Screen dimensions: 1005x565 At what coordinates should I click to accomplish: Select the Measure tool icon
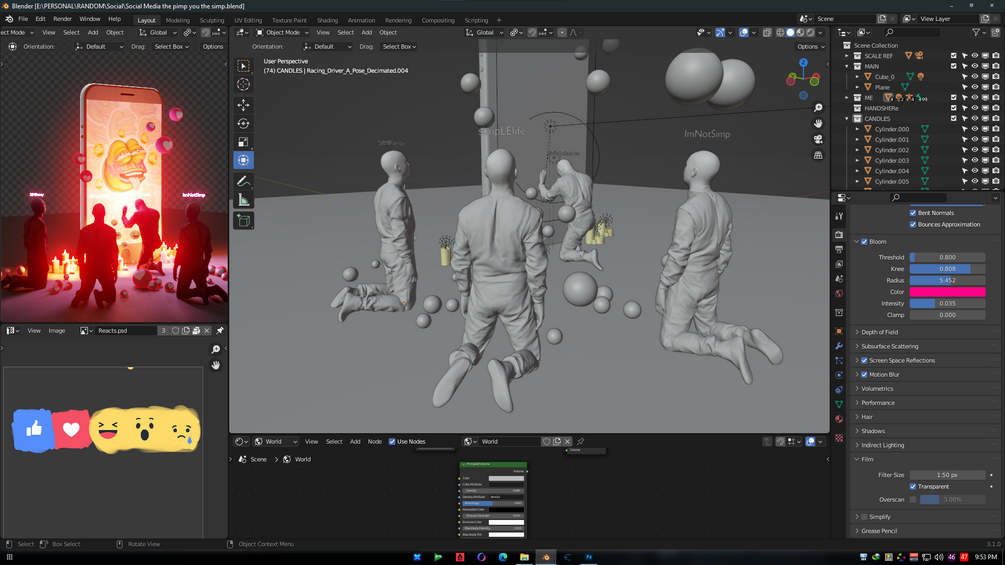click(x=244, y=201)
